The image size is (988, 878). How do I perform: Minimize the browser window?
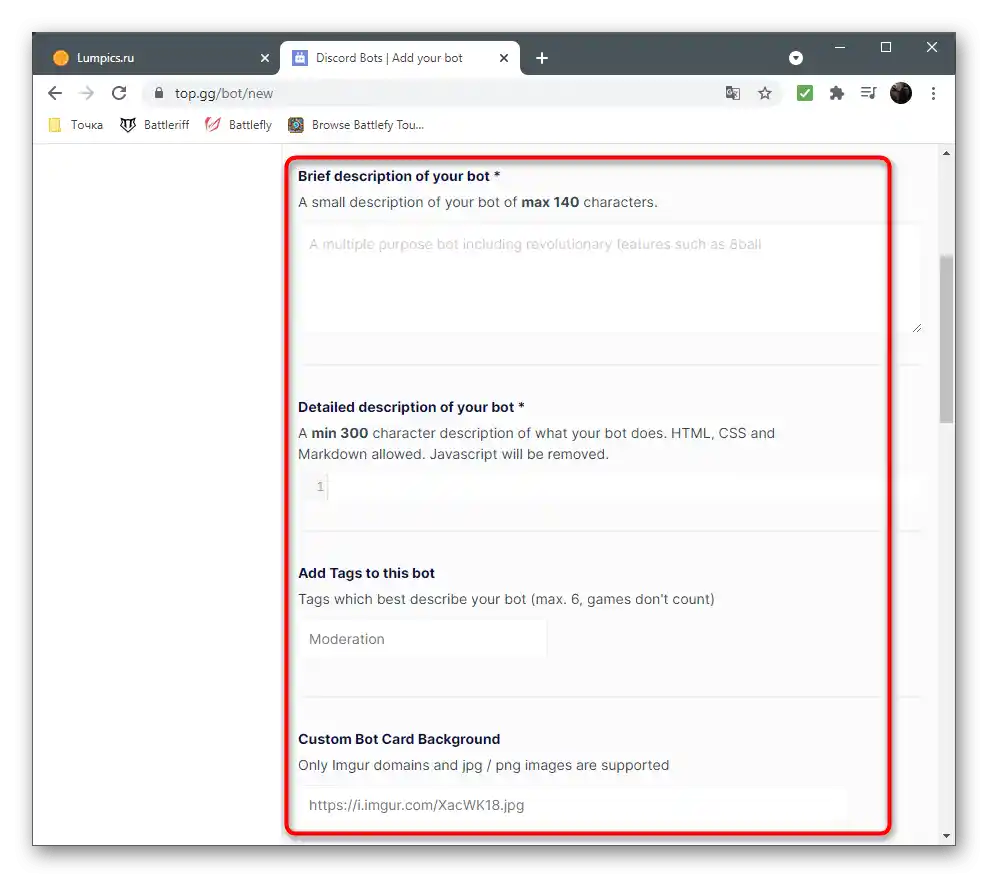pos(840,47)
